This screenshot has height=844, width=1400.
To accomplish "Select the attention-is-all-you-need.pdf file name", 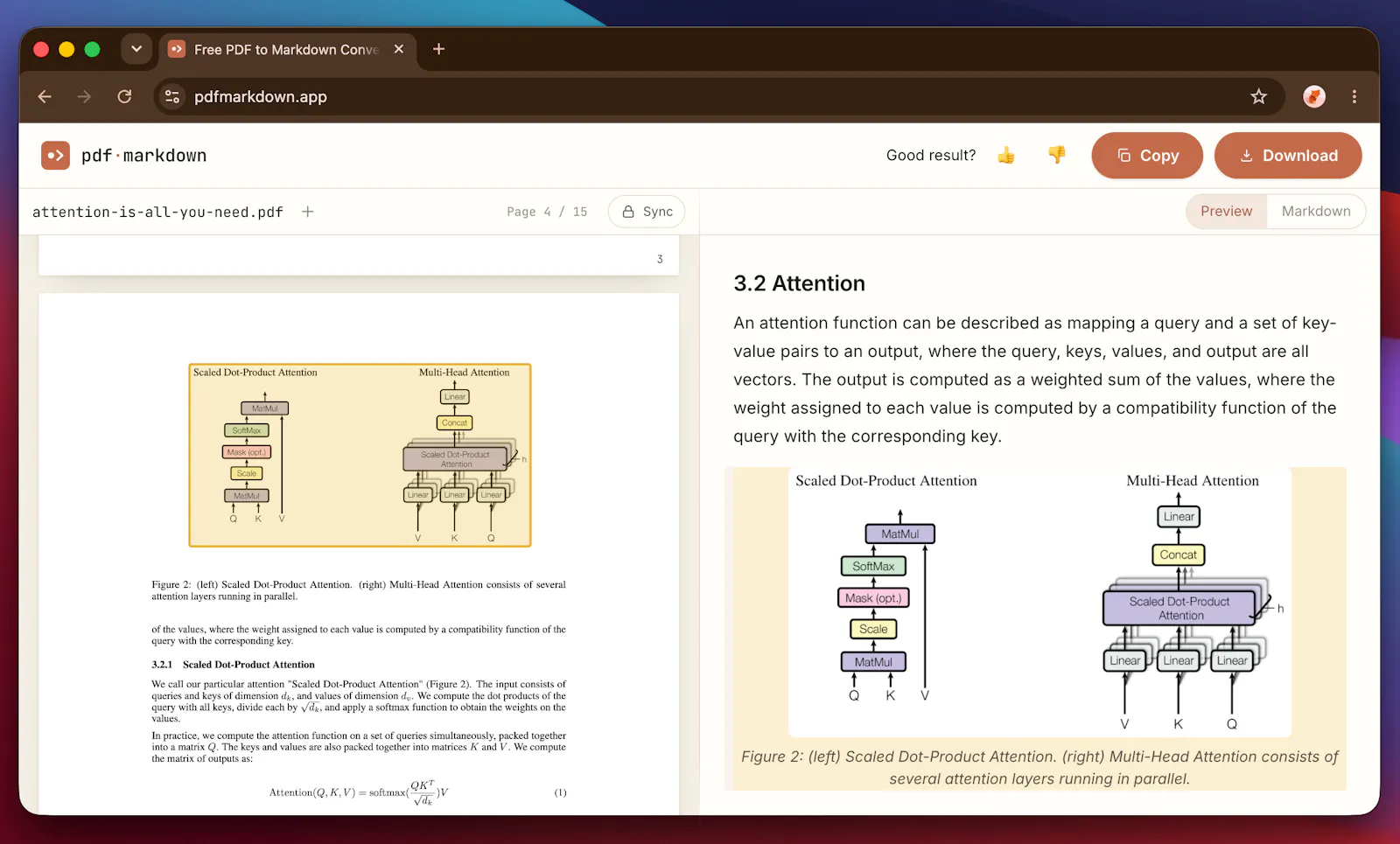I will [x=157, y=212].
